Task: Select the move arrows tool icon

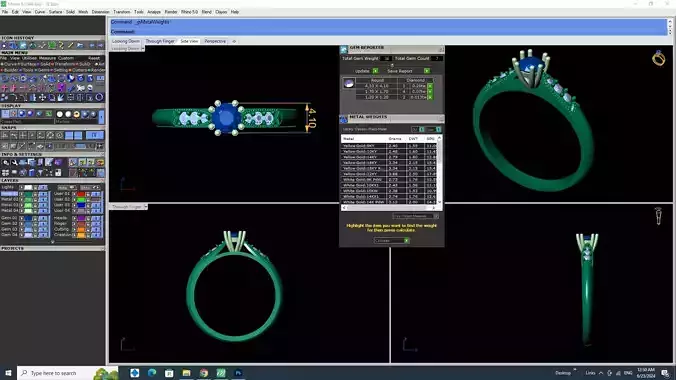Action: tap(43, 97)
